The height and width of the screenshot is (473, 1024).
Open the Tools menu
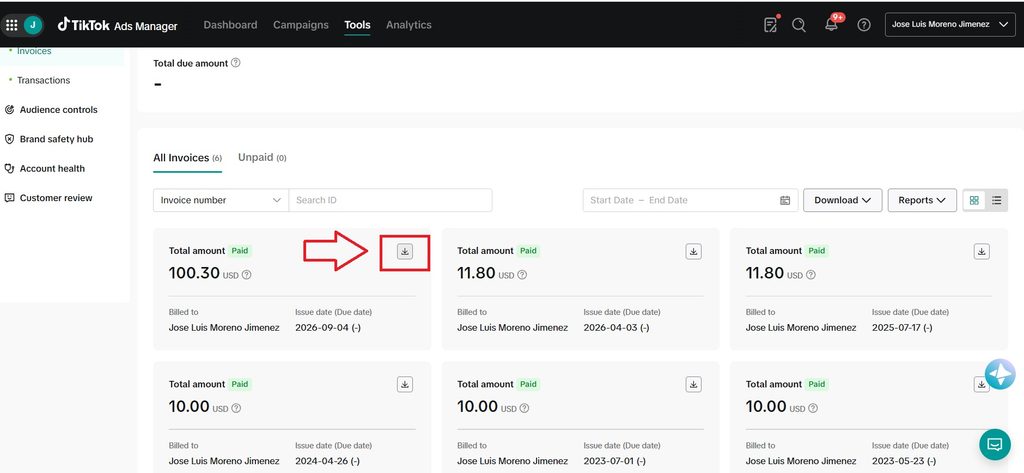357,25
